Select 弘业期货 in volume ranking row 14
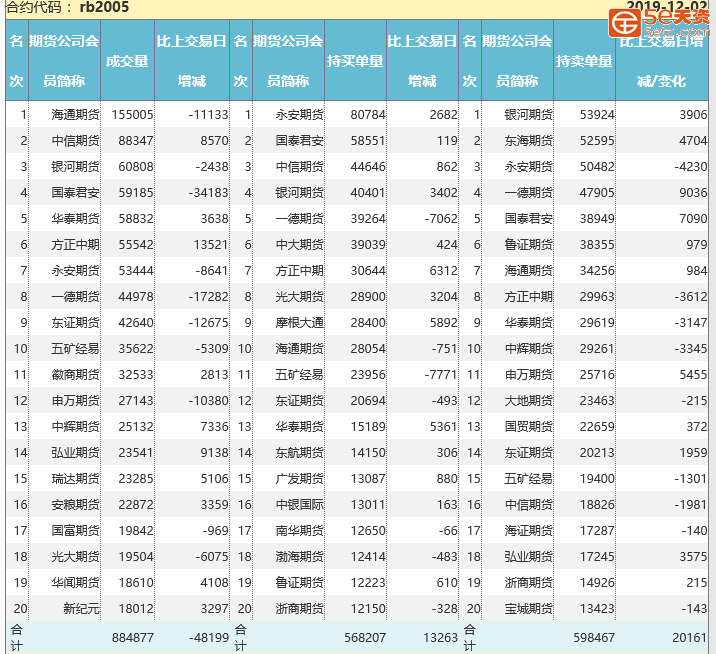The width and height of the screenshot is (716, 654). [x=75, y=453]
